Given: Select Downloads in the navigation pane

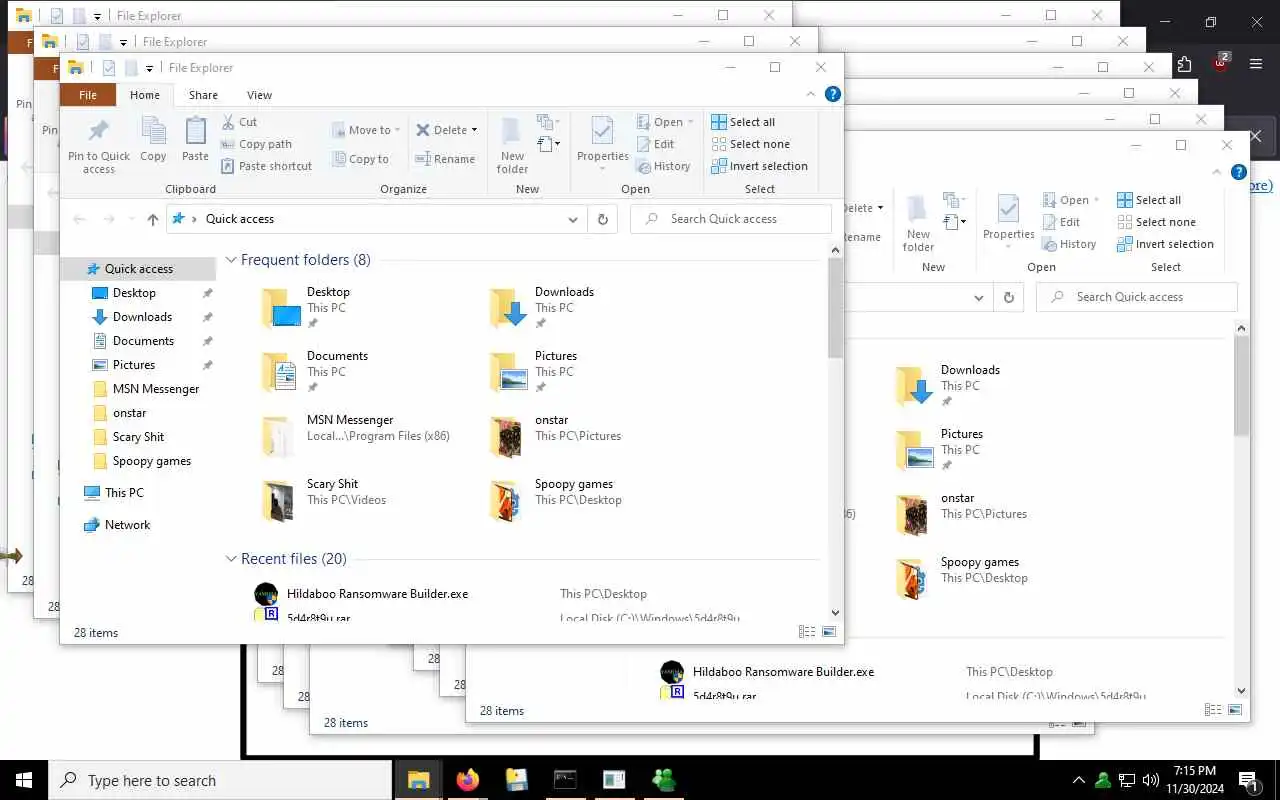Looking at the screenshot, I should click(142, 317).
